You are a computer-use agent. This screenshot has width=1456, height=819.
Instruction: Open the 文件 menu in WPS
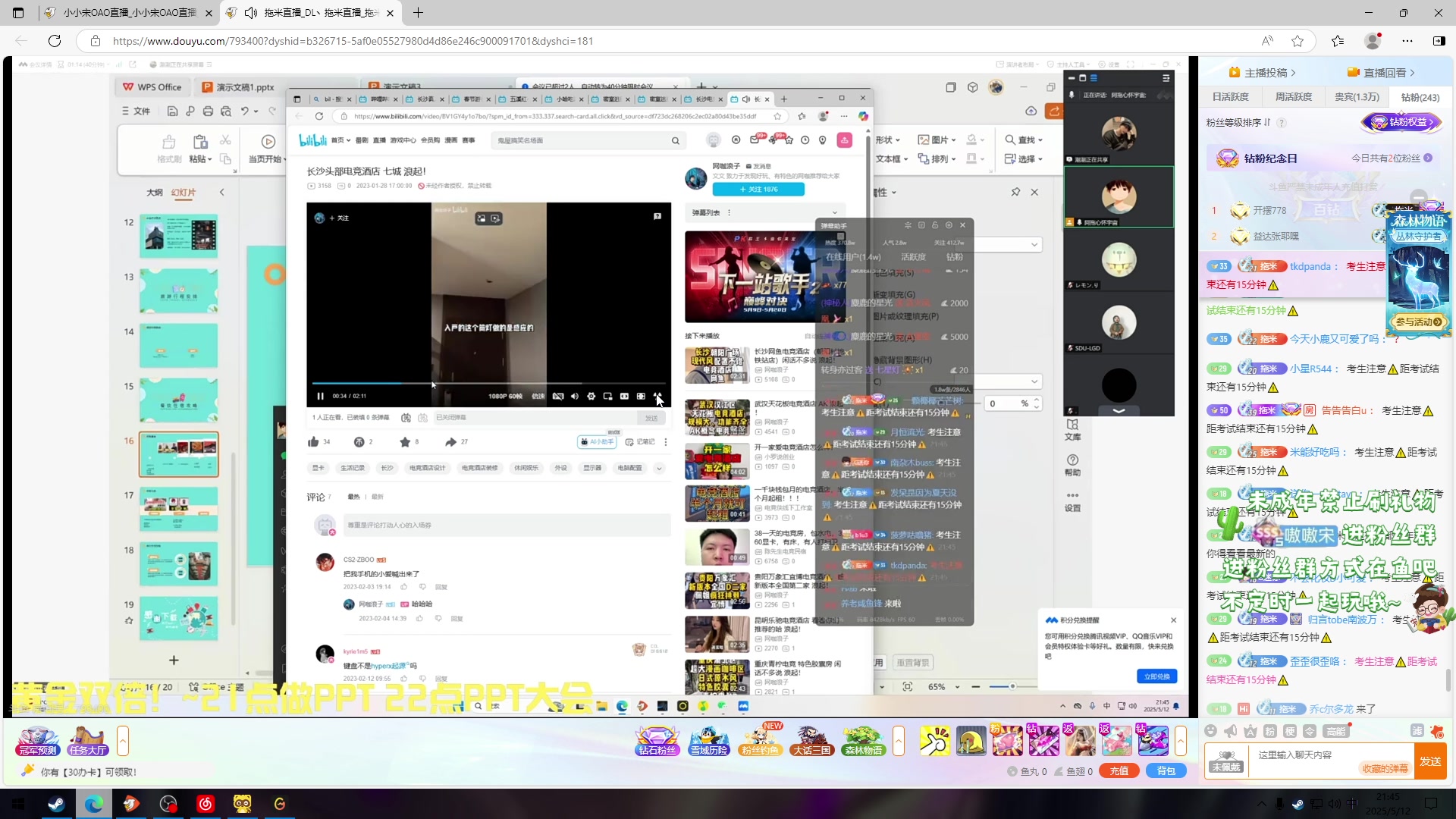tap(136, 111)
